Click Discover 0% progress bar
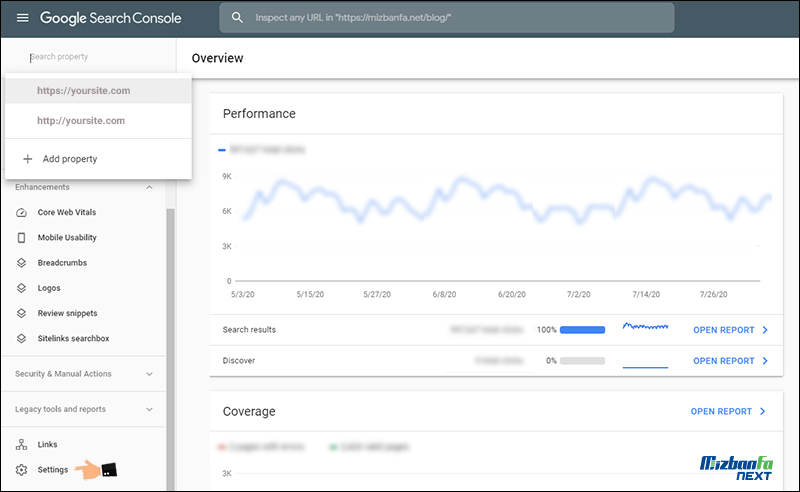The height and width of the screenshot is (492, 800). (x=582, y=361)
